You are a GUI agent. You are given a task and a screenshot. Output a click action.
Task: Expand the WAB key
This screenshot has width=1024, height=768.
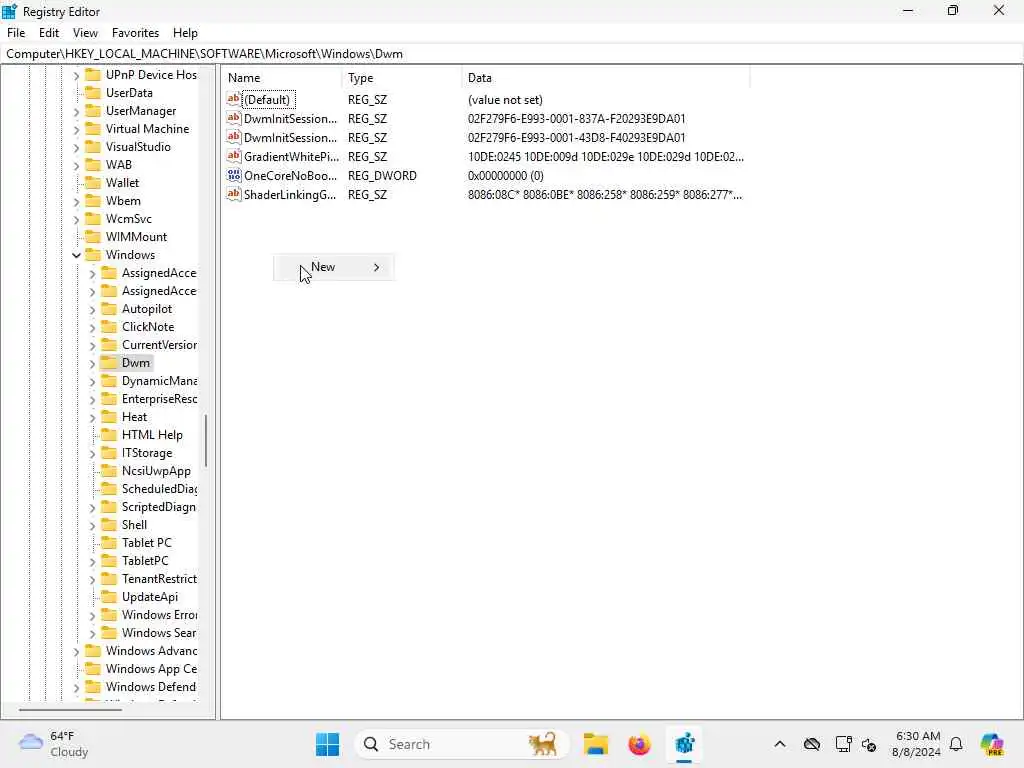click(76, 165)
